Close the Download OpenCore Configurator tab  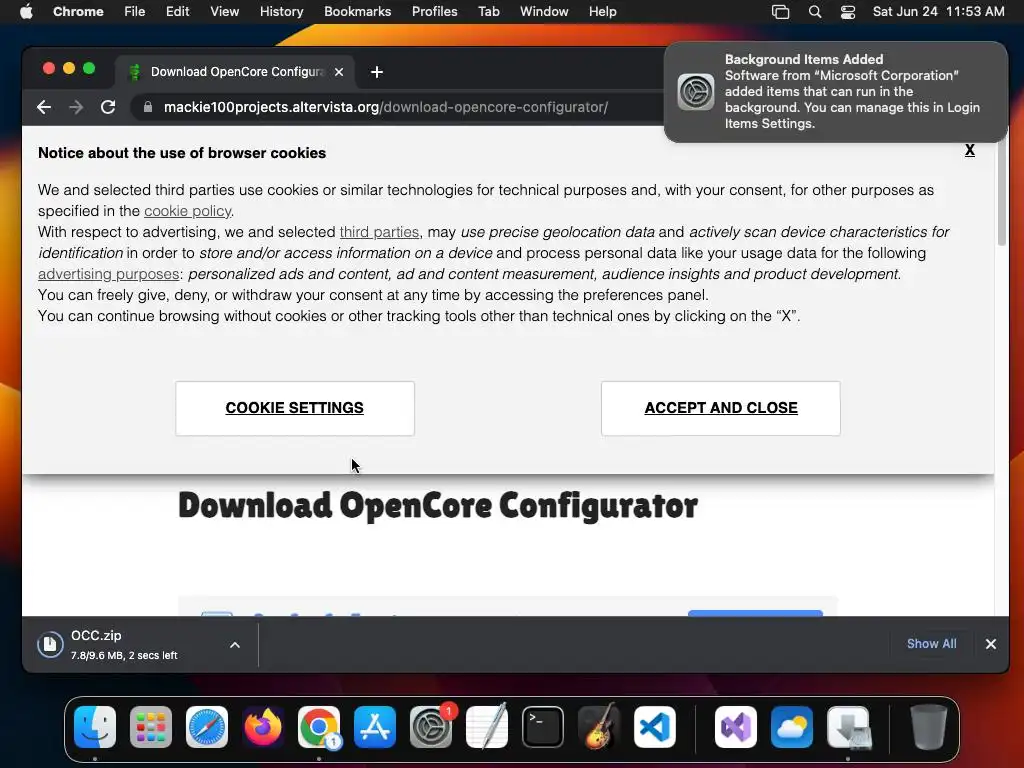[339, 72]
